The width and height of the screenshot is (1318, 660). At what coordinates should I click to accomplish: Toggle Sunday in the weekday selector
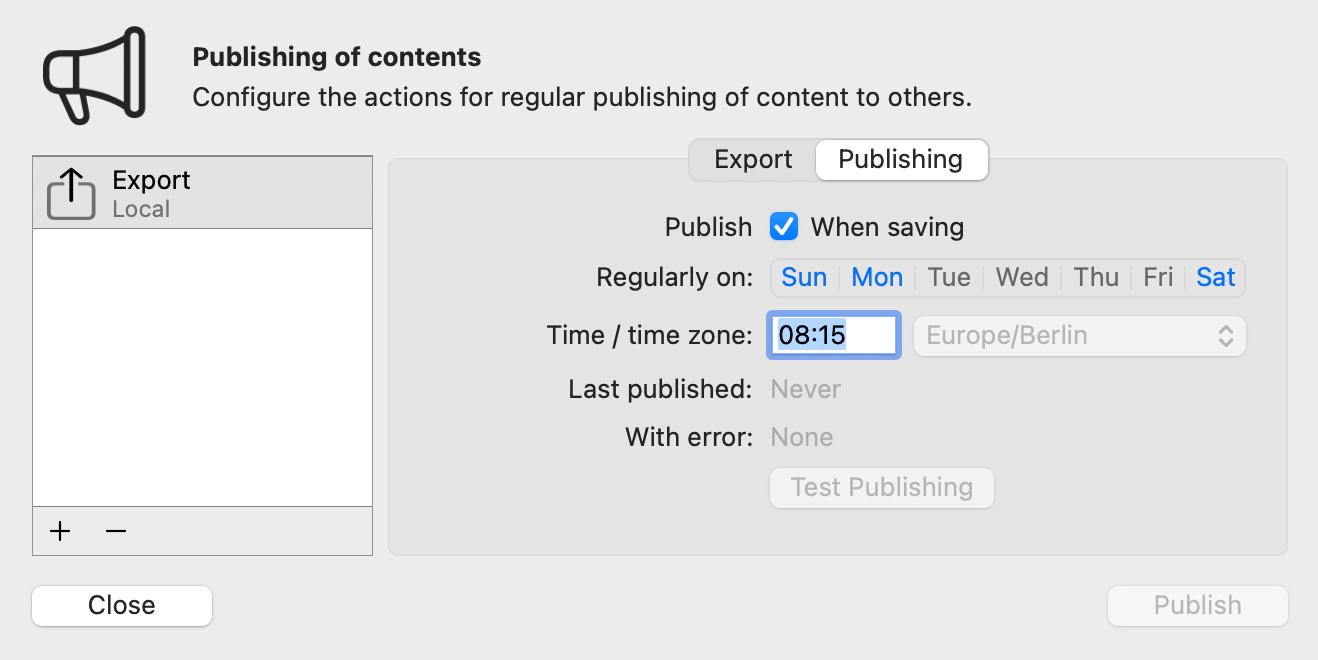pyautogui.click(x=804, y=277)
